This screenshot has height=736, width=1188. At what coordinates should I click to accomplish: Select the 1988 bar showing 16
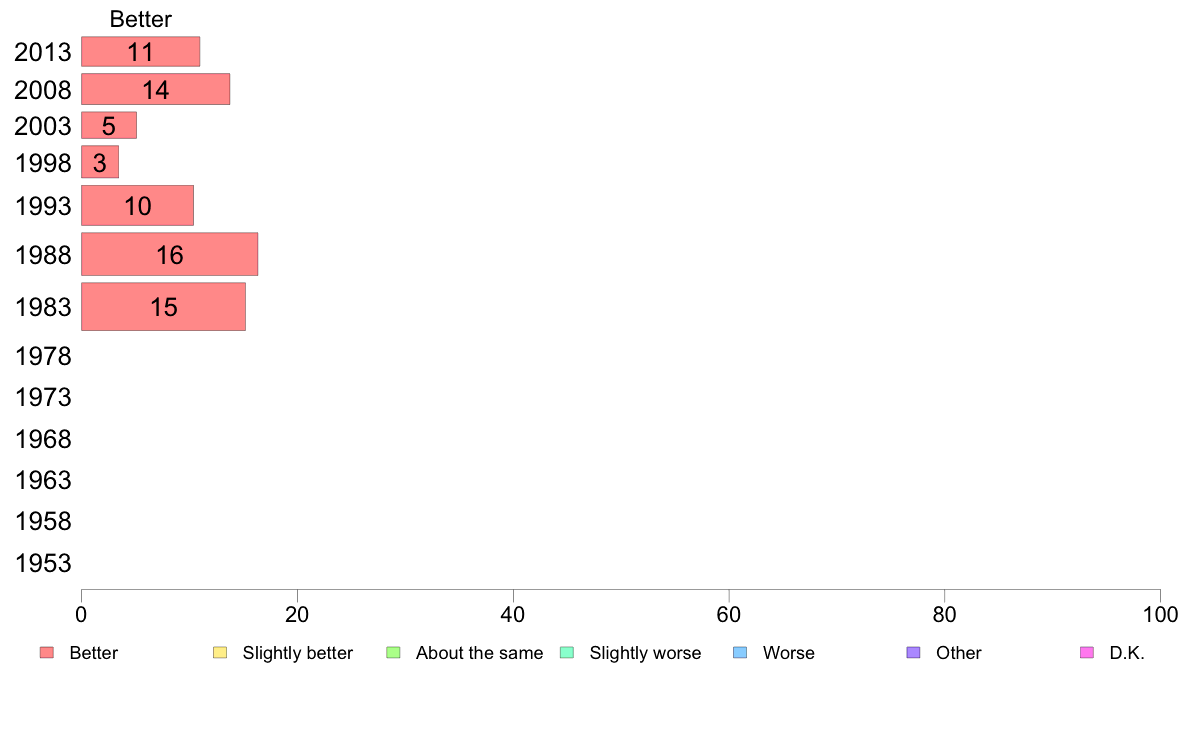(170, 254)
